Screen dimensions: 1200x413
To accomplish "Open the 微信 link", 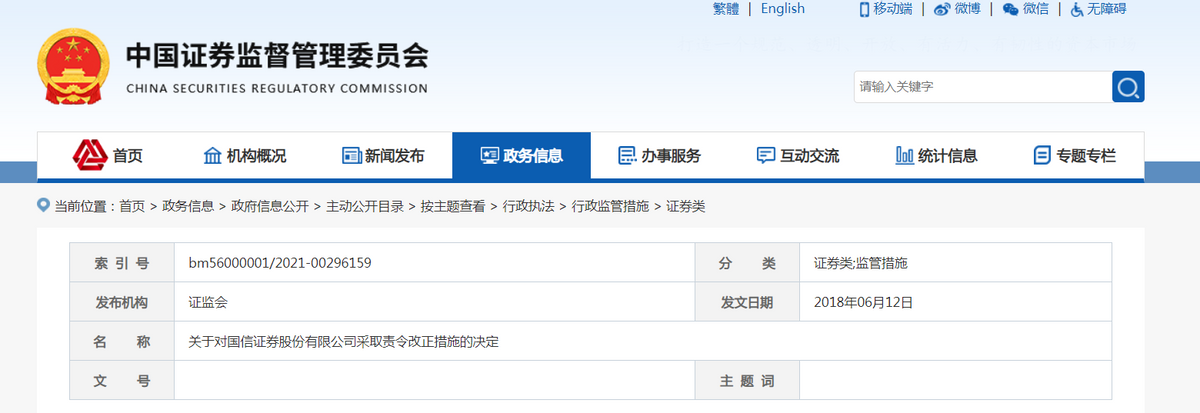I will pos(1036,9).
